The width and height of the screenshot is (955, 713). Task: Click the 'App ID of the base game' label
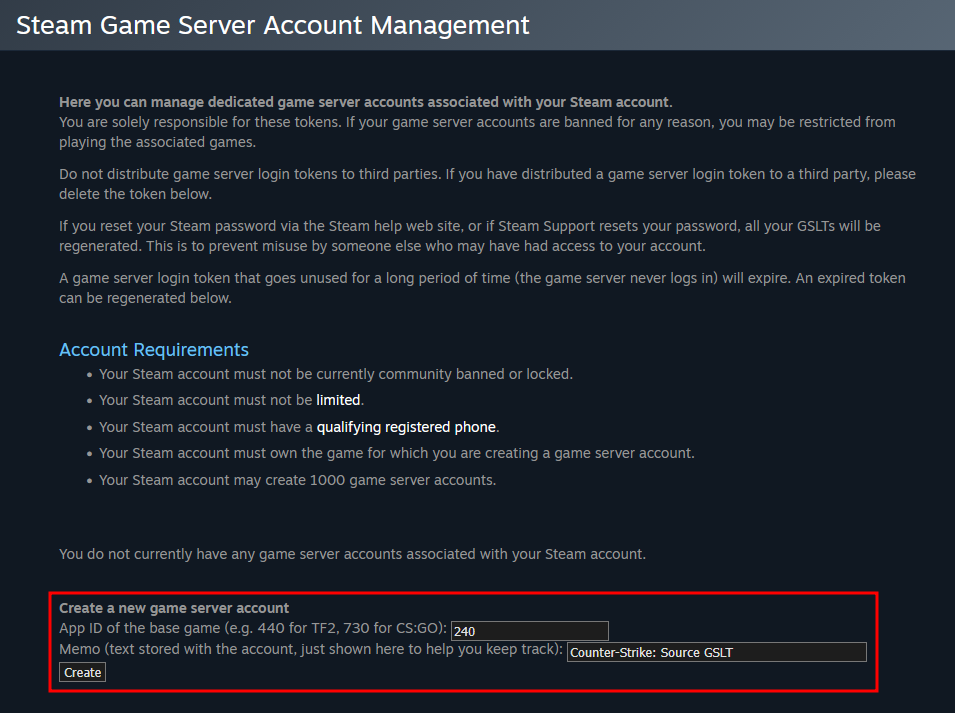pos(253,630)
